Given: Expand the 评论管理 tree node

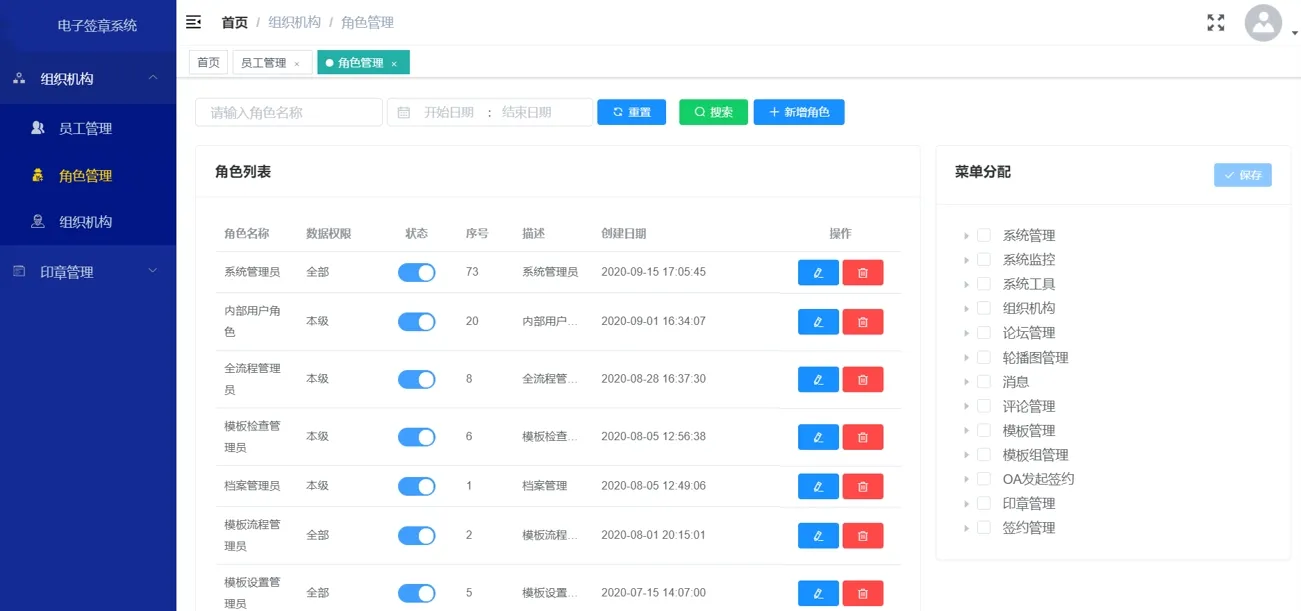Looking at the screenshot, I should [x=967, y=406].
